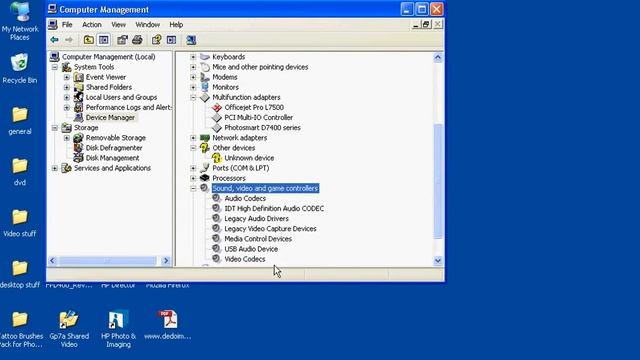Restore the inner MMC child window

[x=426, y=24]
